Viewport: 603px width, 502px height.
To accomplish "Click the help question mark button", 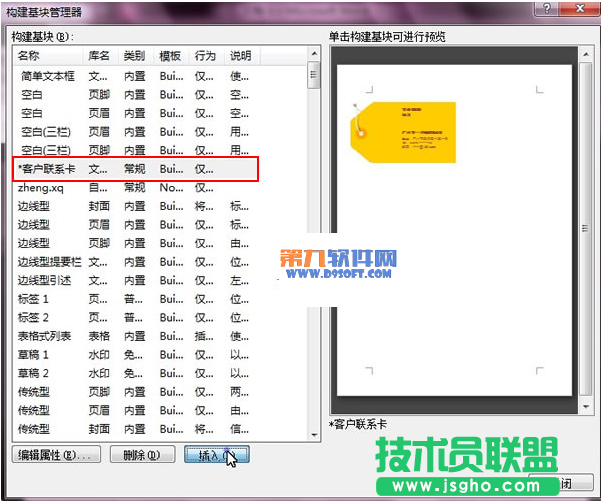I will [x=547, y=8].
